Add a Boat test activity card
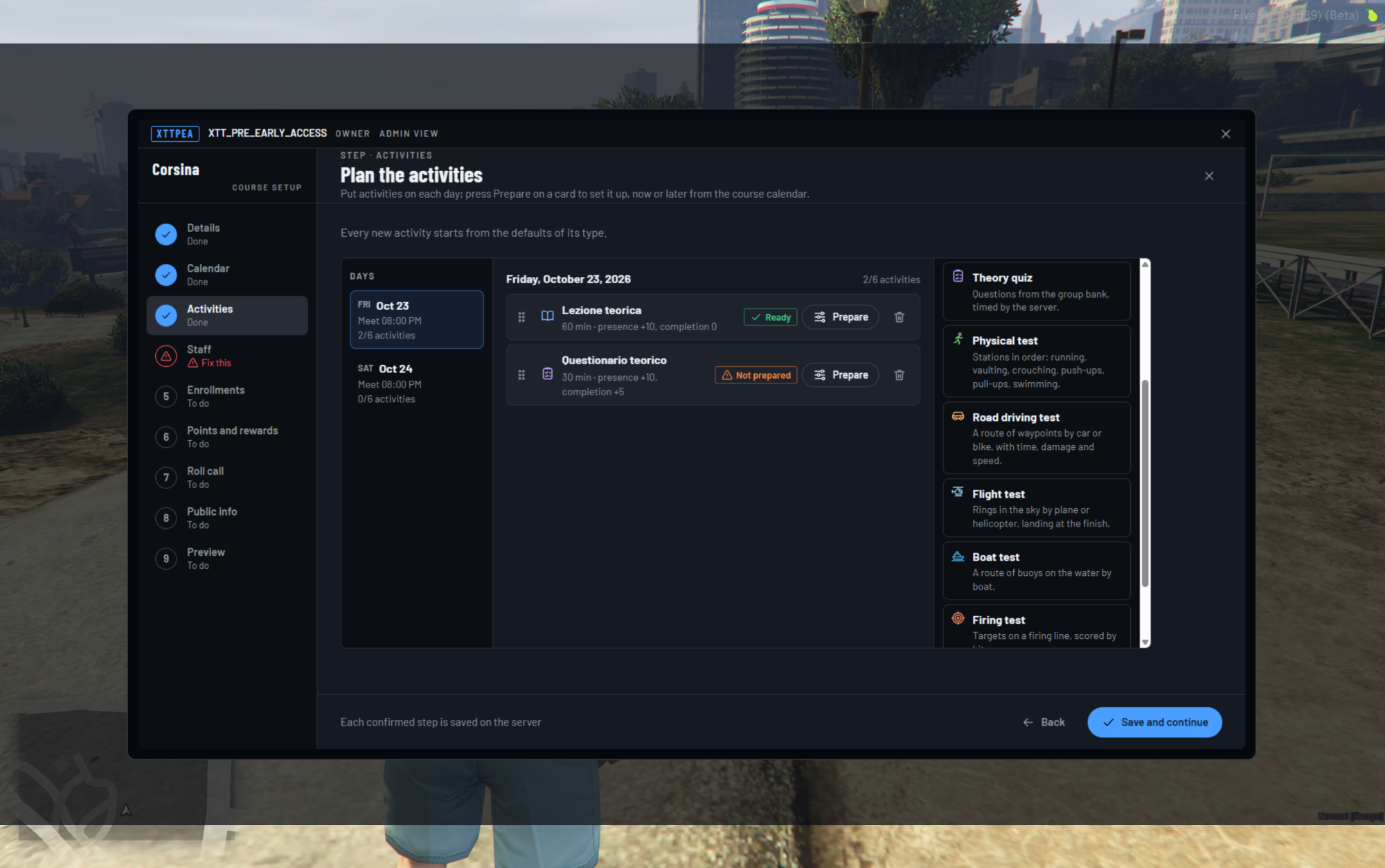 click(1037, 571)
